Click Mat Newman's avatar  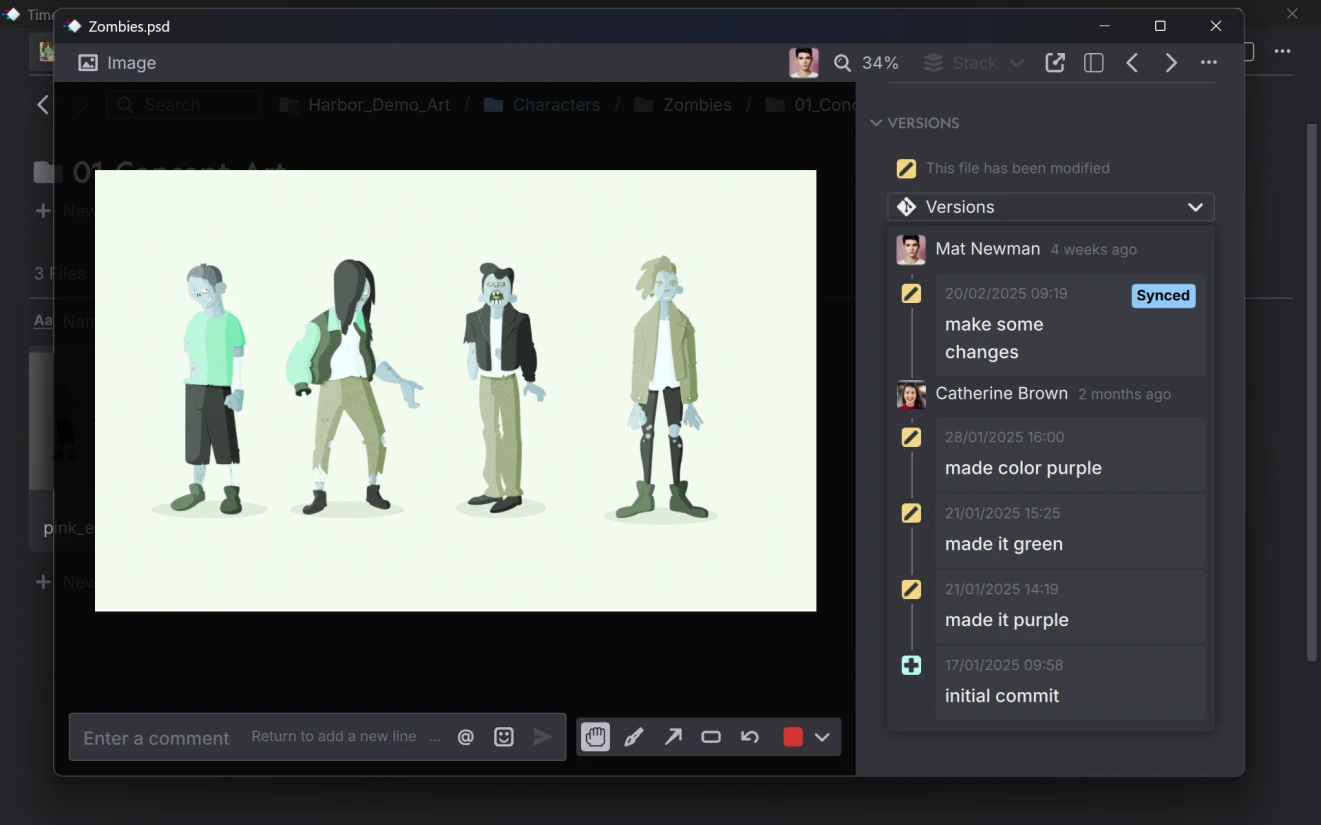pos(911,249)
